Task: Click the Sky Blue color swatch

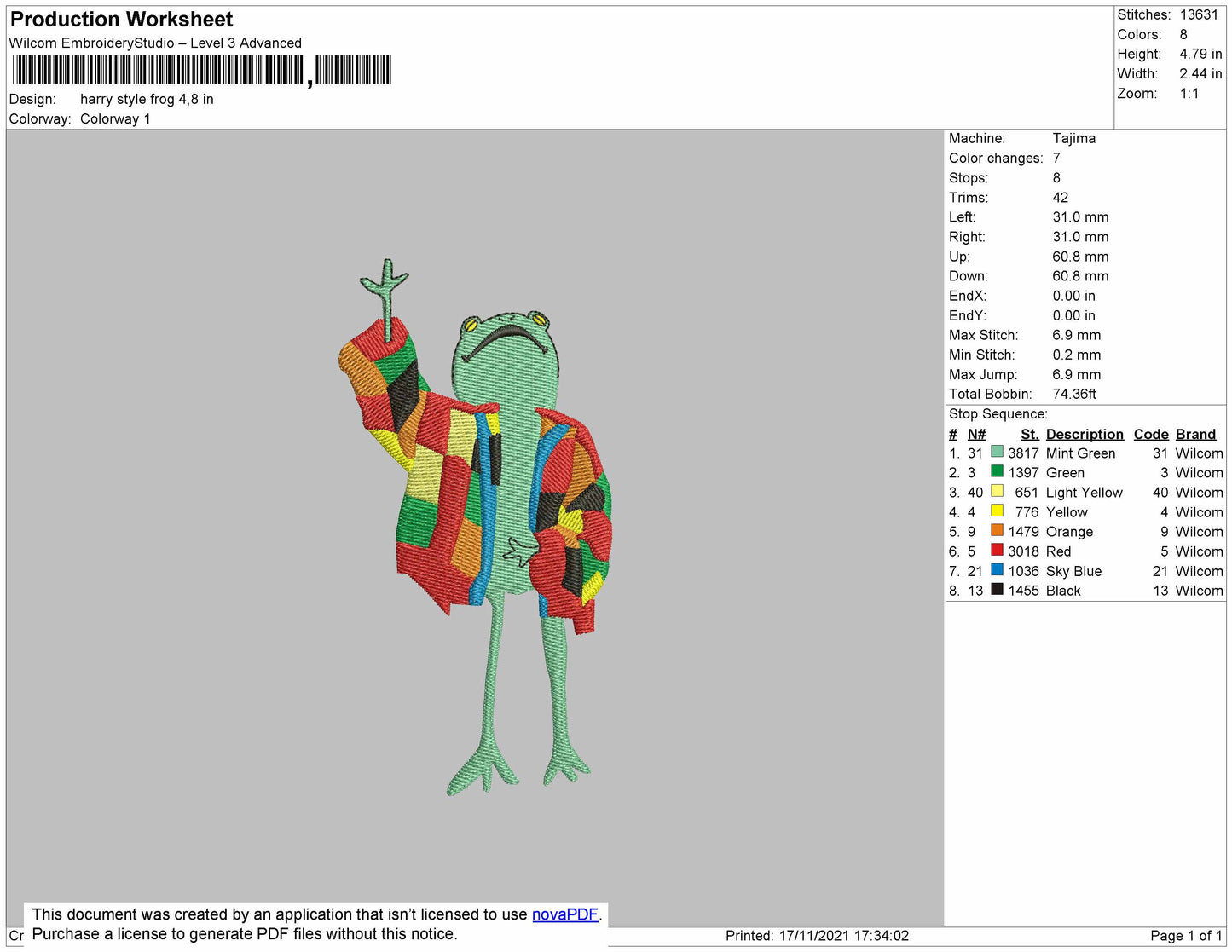Action: click(997, 569)
